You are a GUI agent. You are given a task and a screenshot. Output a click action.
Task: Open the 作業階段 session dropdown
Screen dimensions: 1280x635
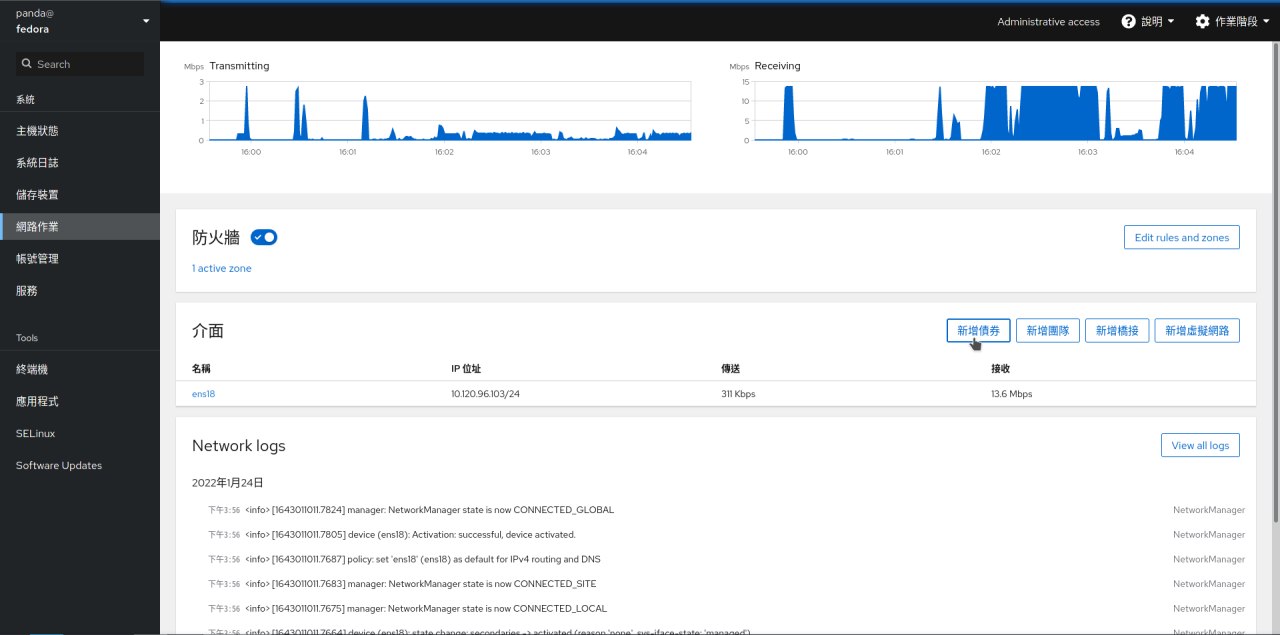[x=1232, y=21]
